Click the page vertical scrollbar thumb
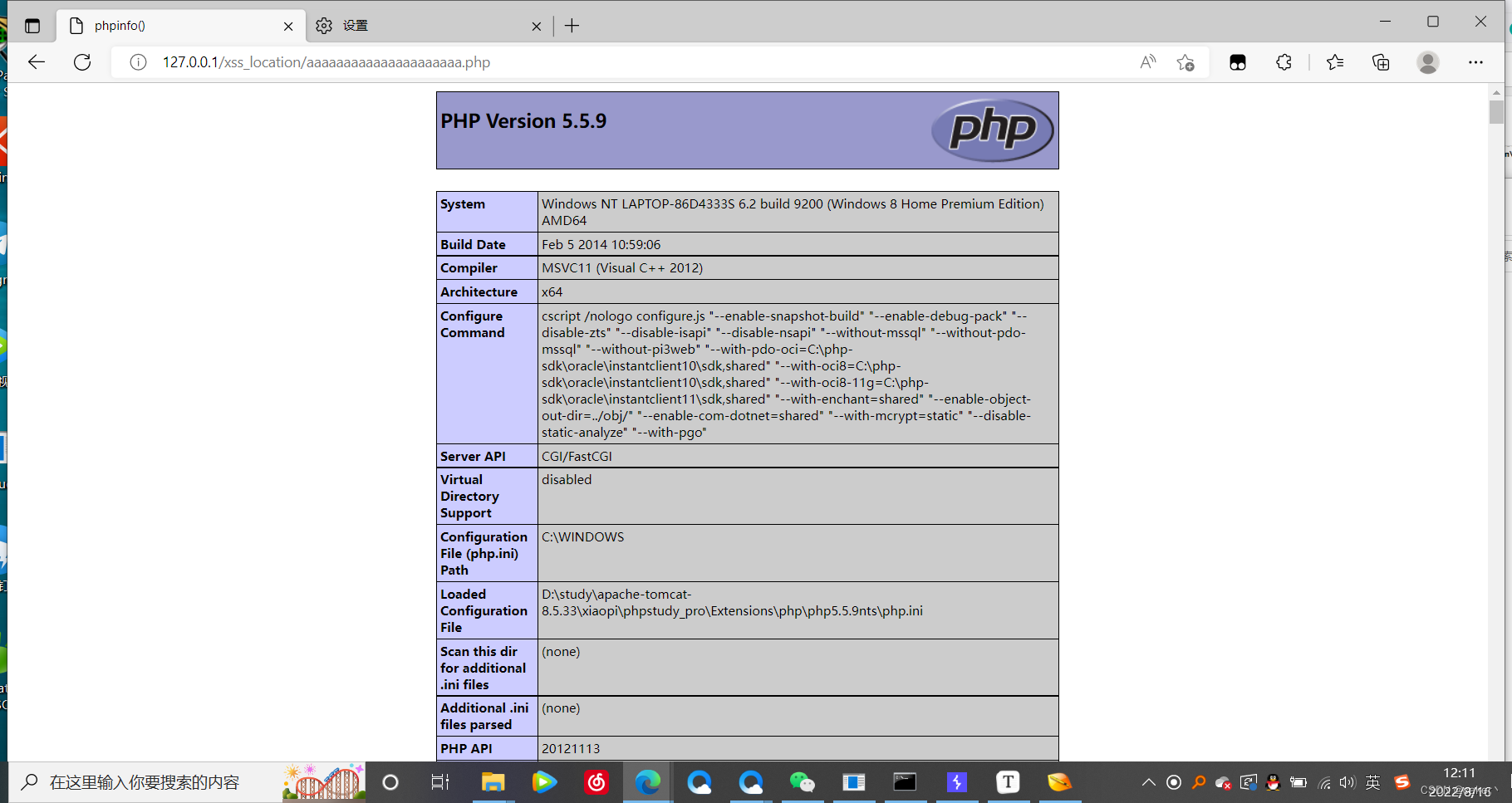The height and width of the screenshot is (803, 1512). click(1496, 111)
